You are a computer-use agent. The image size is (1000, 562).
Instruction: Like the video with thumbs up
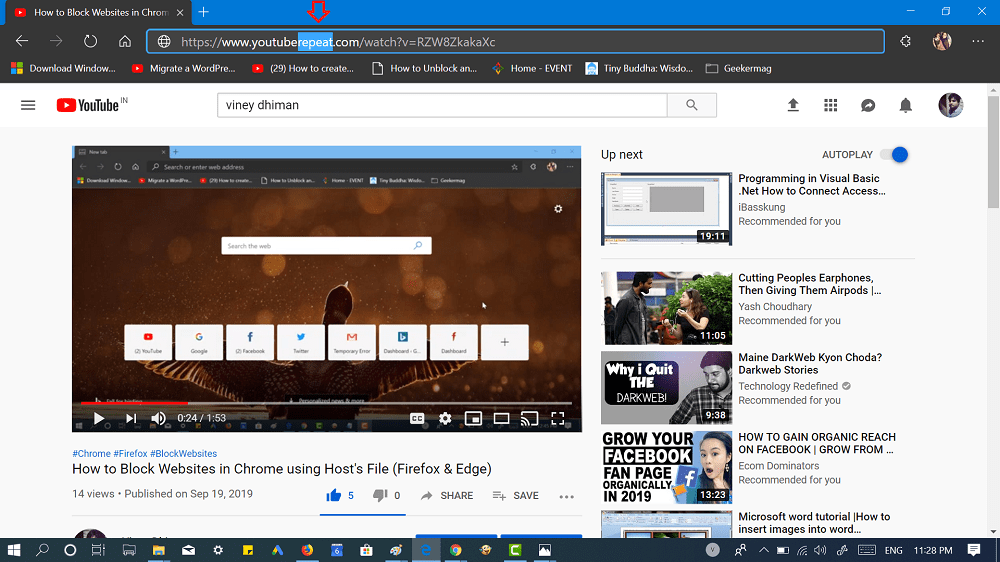334,496
